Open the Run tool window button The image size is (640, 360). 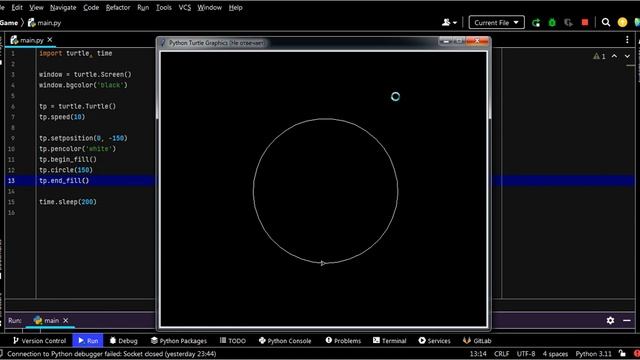coord(88,340)
